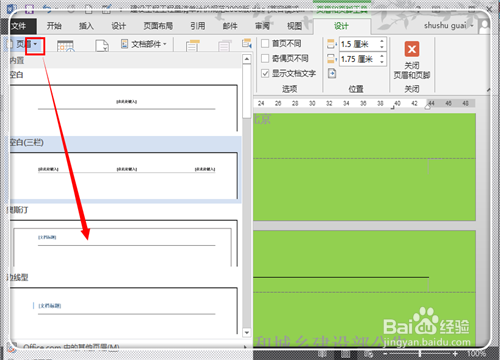Image resolution: width=500 pixels, height=360 pixels.
Task: Select the 边线型 header thumbnail
Action: [x=124, y=311]
